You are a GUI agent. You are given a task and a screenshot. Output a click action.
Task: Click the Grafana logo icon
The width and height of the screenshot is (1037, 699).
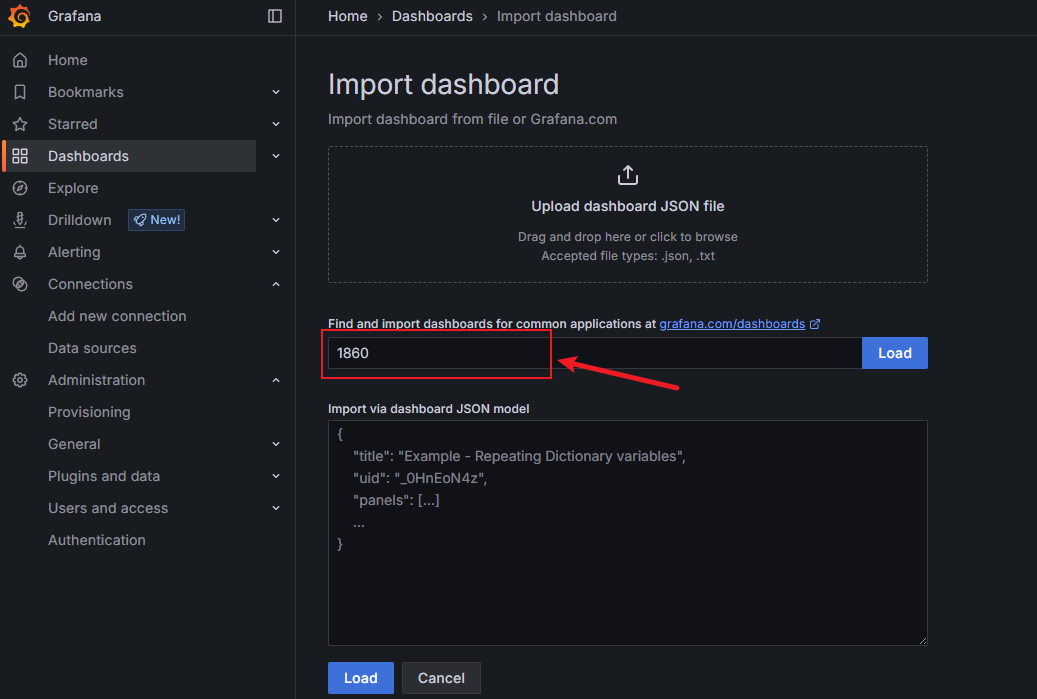20,16
